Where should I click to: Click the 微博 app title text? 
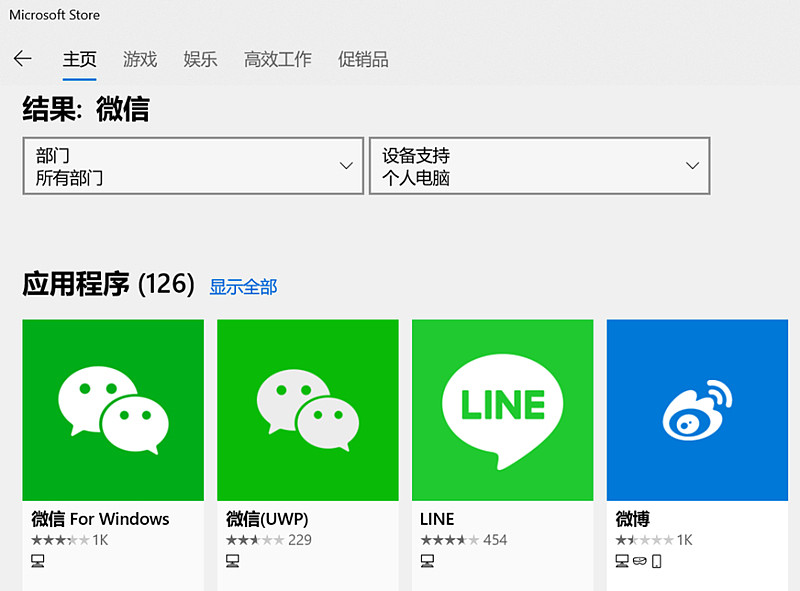click(x=633, y=519)
